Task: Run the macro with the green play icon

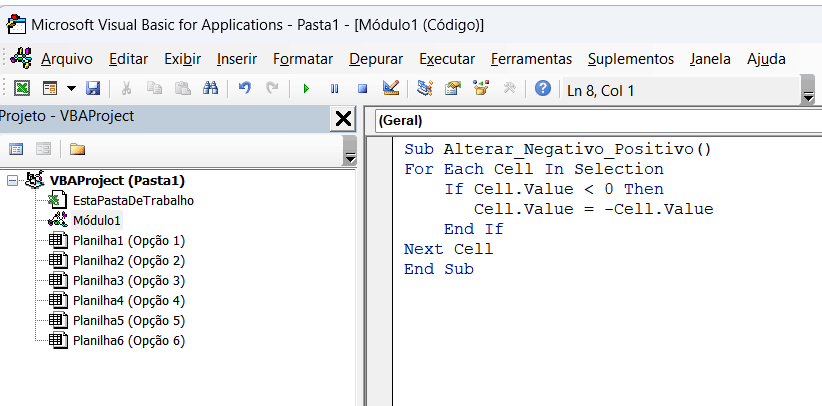Action: [x=306, y=89]
